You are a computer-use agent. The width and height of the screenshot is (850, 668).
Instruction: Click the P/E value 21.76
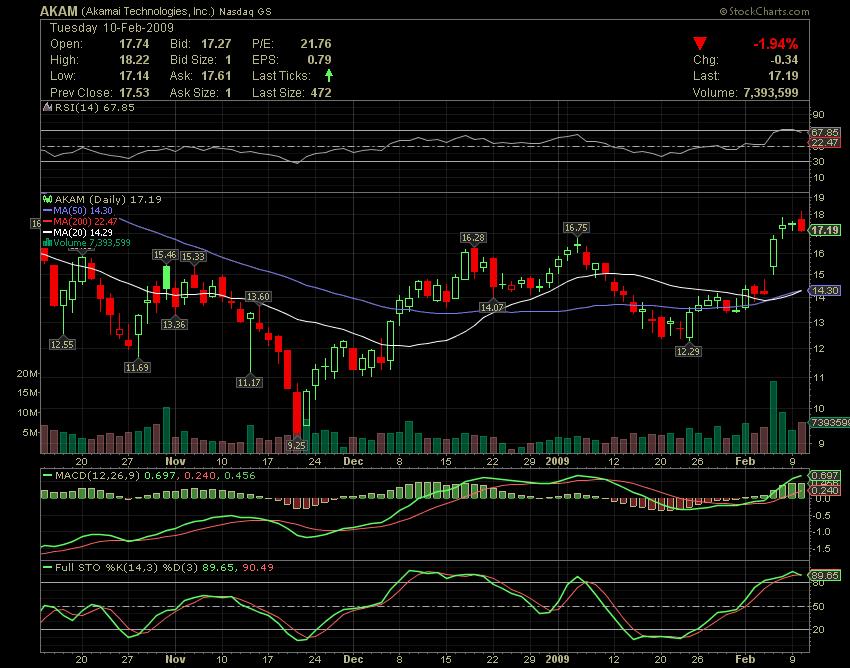316,44
